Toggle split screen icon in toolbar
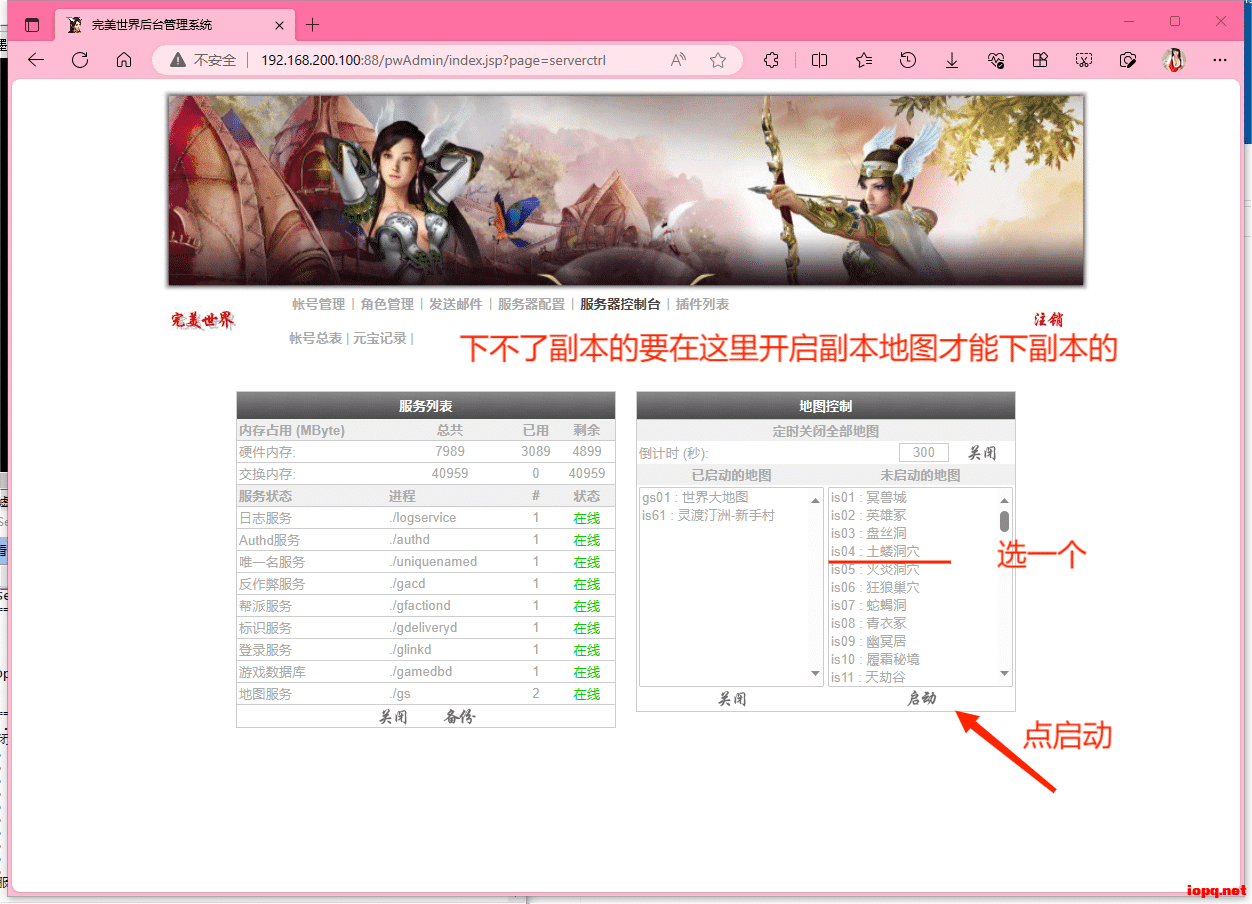 click(819, 60)
